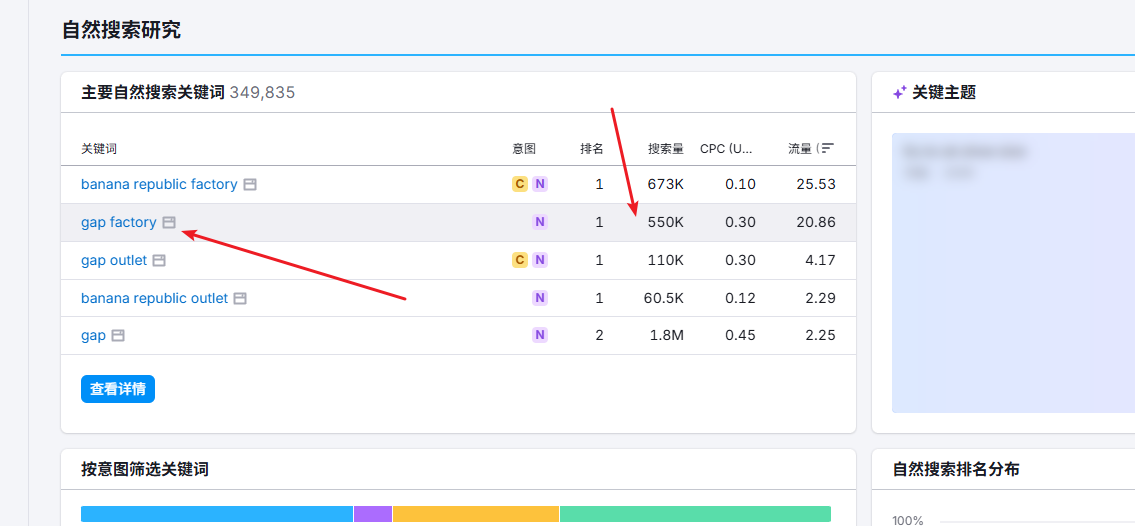Screen dimensions: 1135x526
Task: Click the sparkle icon beside 关键主题
Action: tap(900, 92)
